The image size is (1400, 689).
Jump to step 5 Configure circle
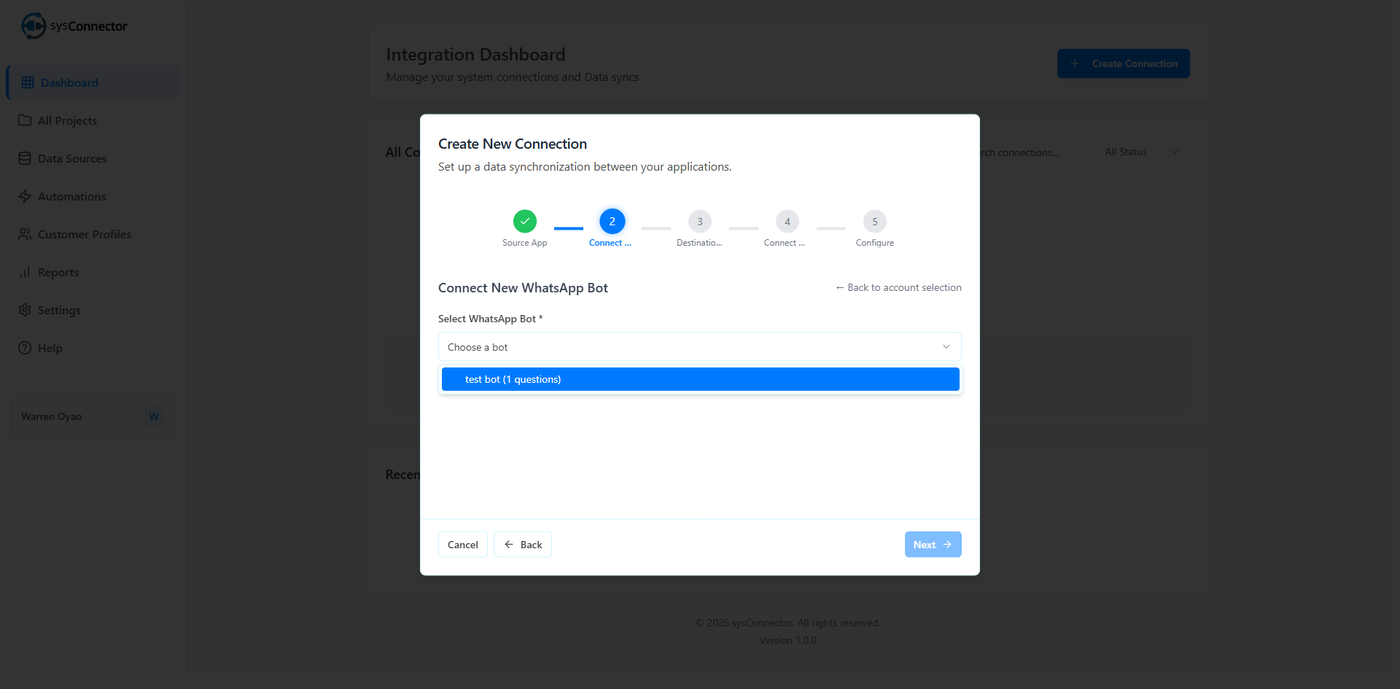[x=875, y=221]
